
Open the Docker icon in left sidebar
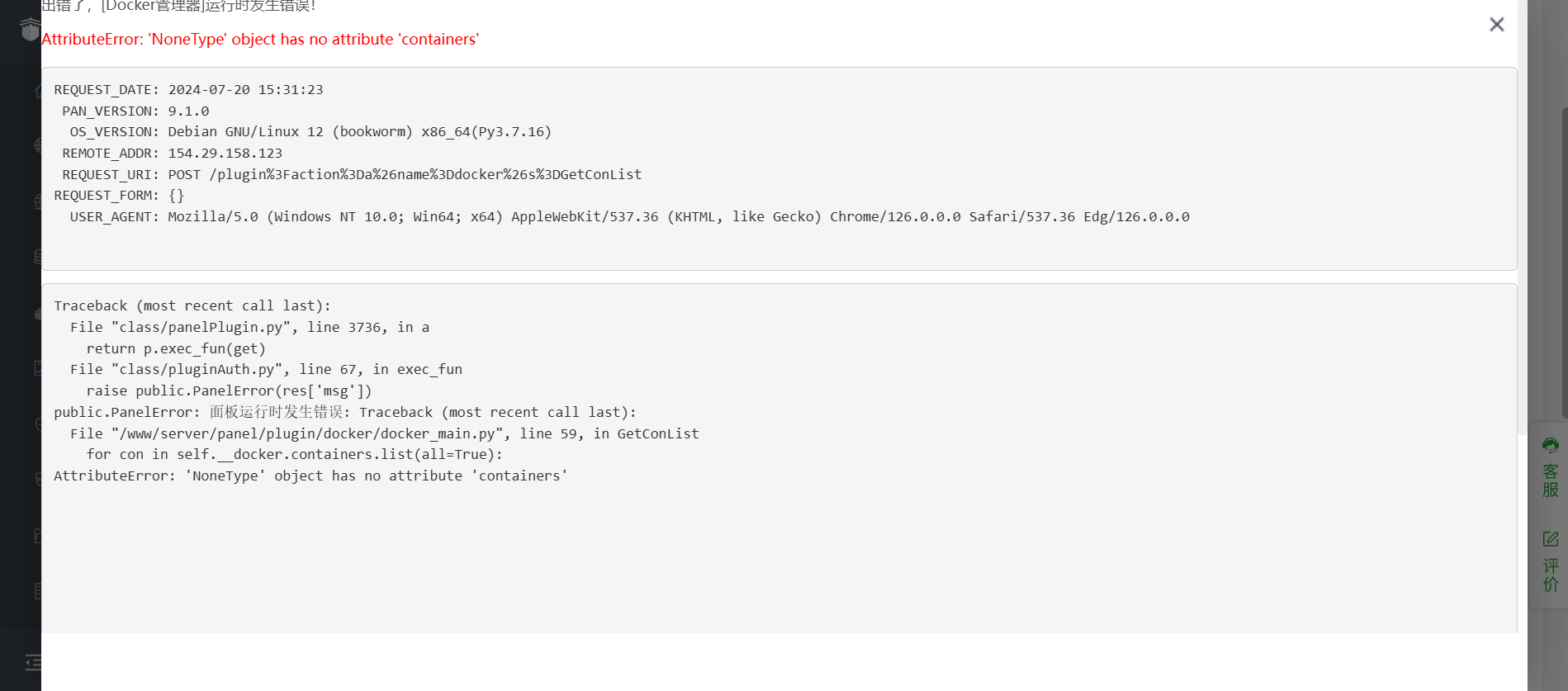[x=37, y=313]
